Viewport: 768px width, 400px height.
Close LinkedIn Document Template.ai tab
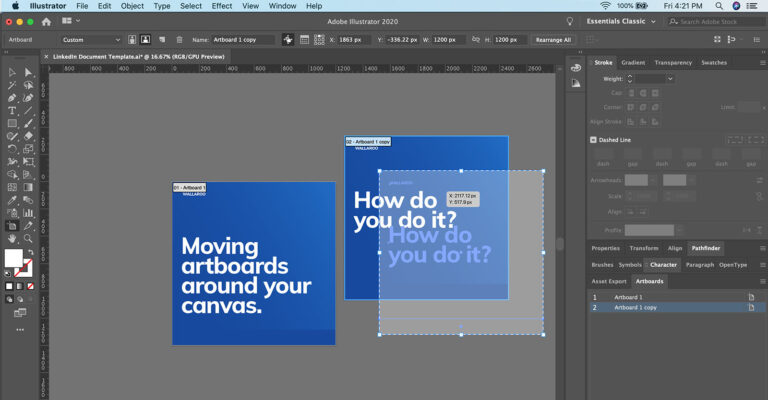coord(46,57)
